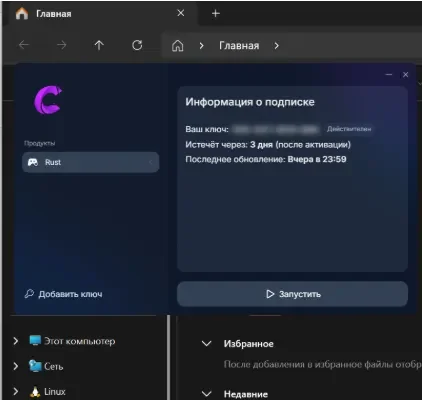Screen dimensions: 422x400
Task: Click the network icon for Сеть
Action: click(35, 366)
